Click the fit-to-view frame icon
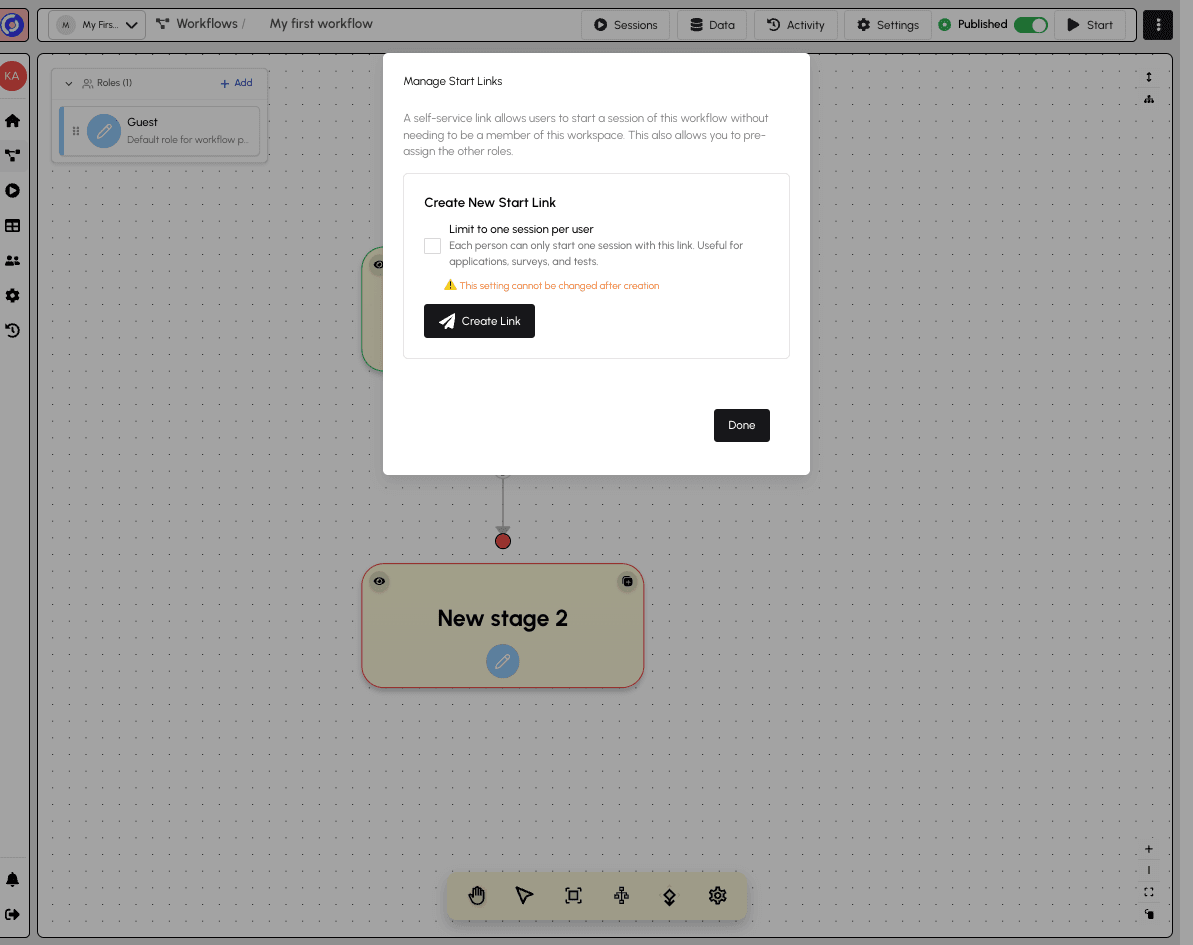 tap(573, 895)
